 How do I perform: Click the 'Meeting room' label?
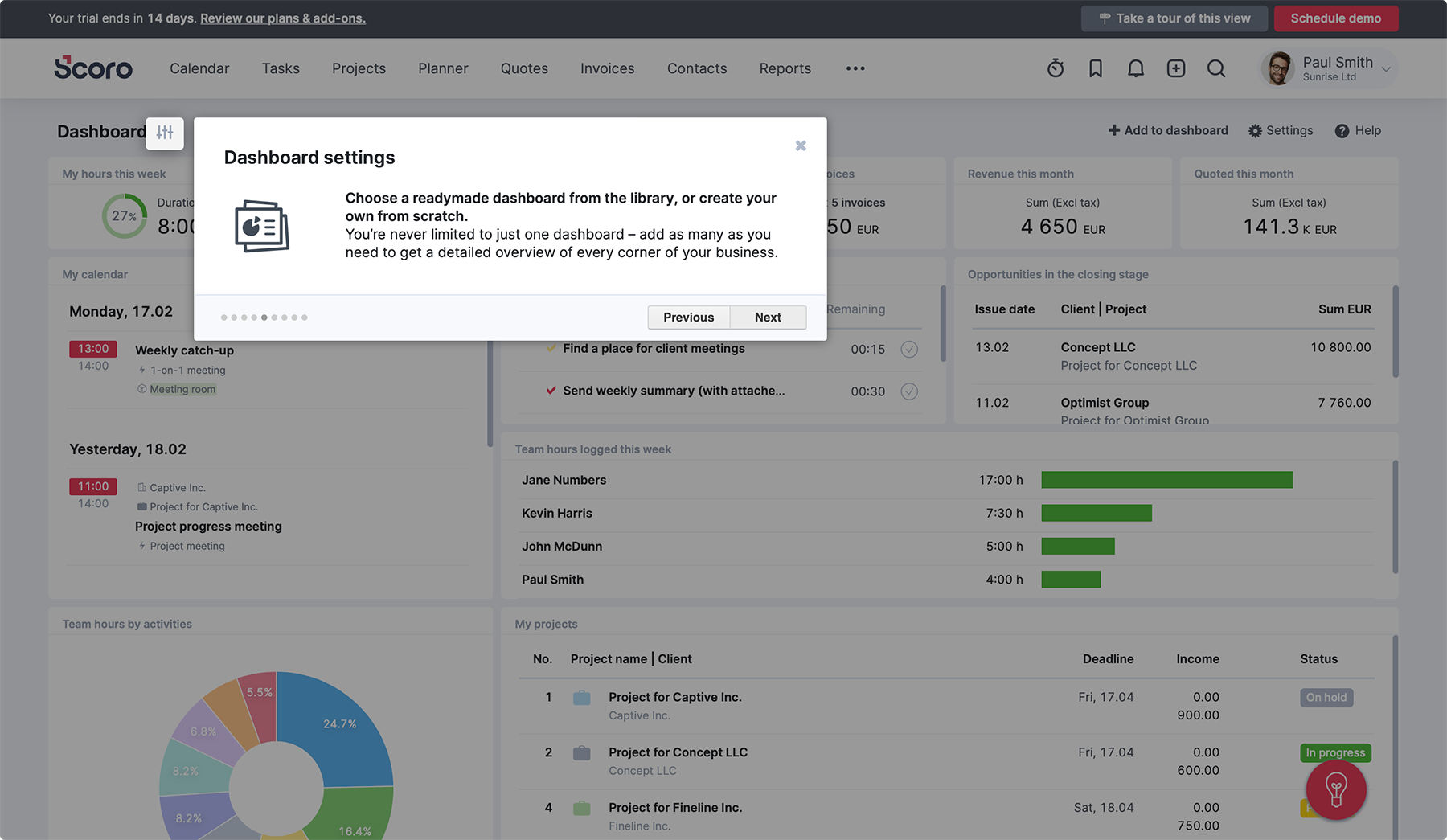tap(182, 389)
